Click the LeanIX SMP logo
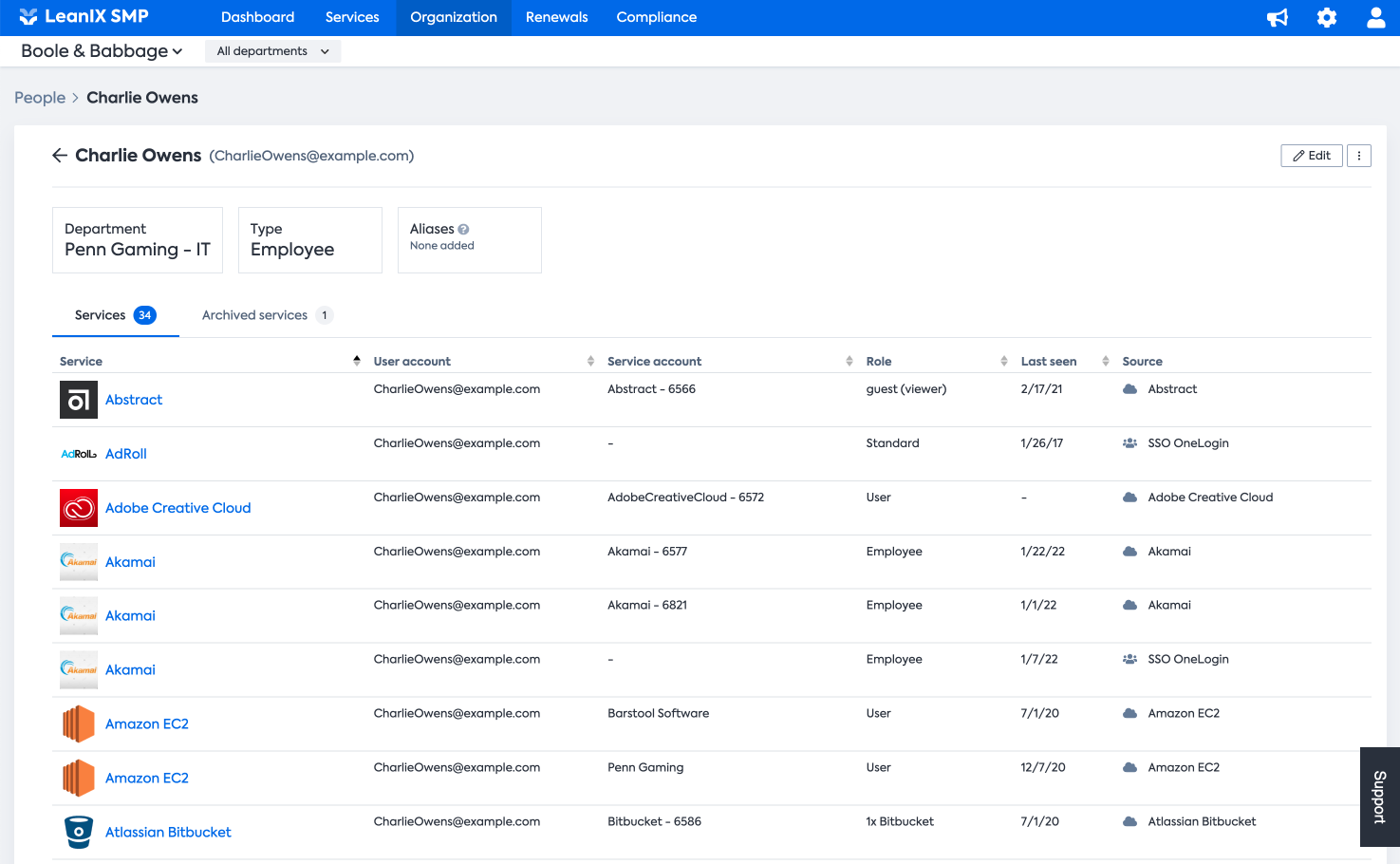The width and height of the screenshot is (1400, 864). (84, 16)
